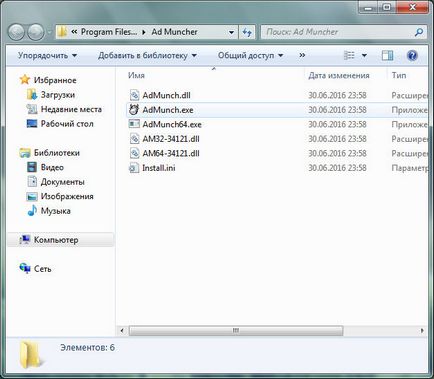Click the Документы library icon

pyautogui.click(x=32, y=182)
